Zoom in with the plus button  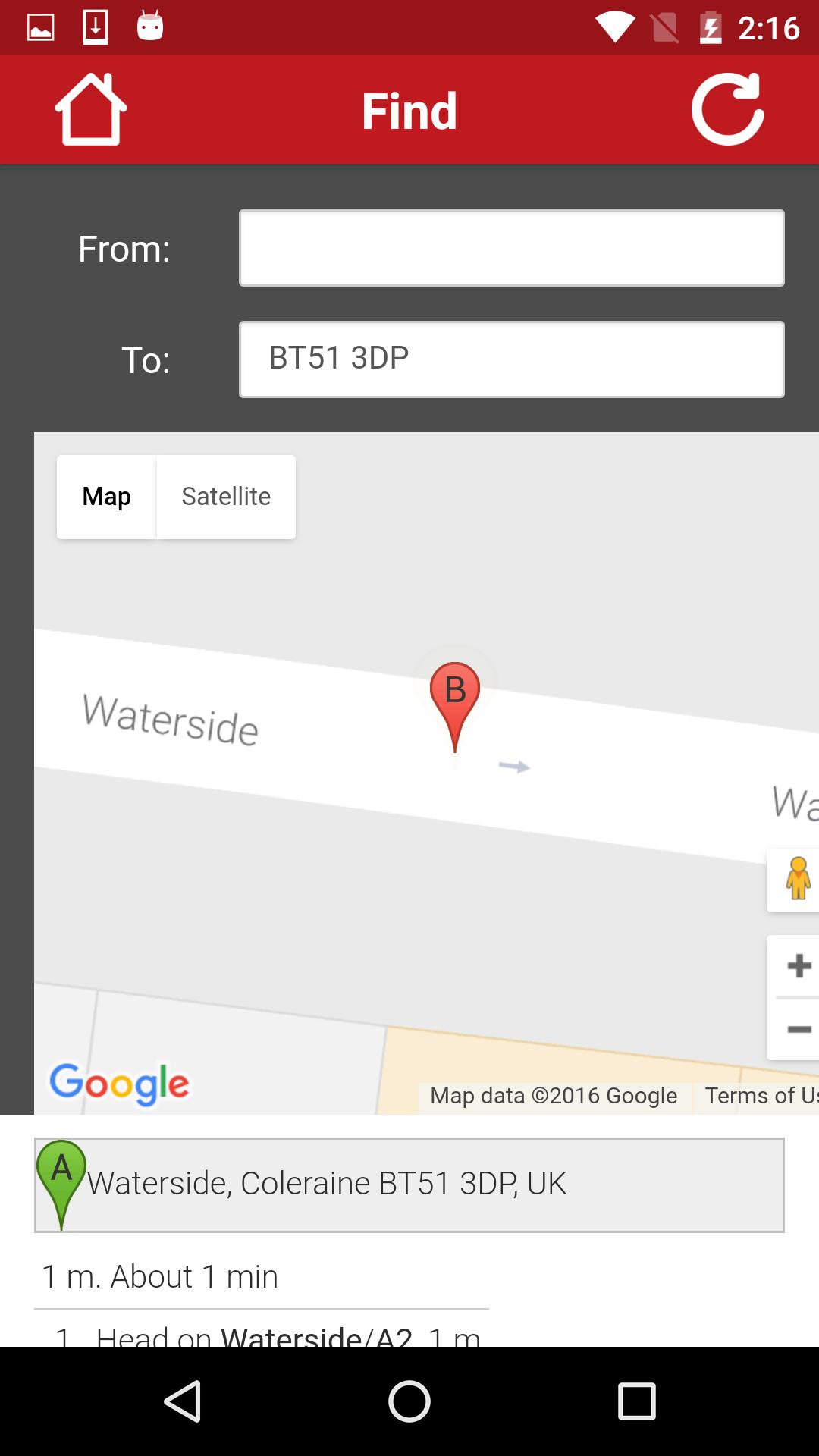pyautogui.click(x=799, y=966)
